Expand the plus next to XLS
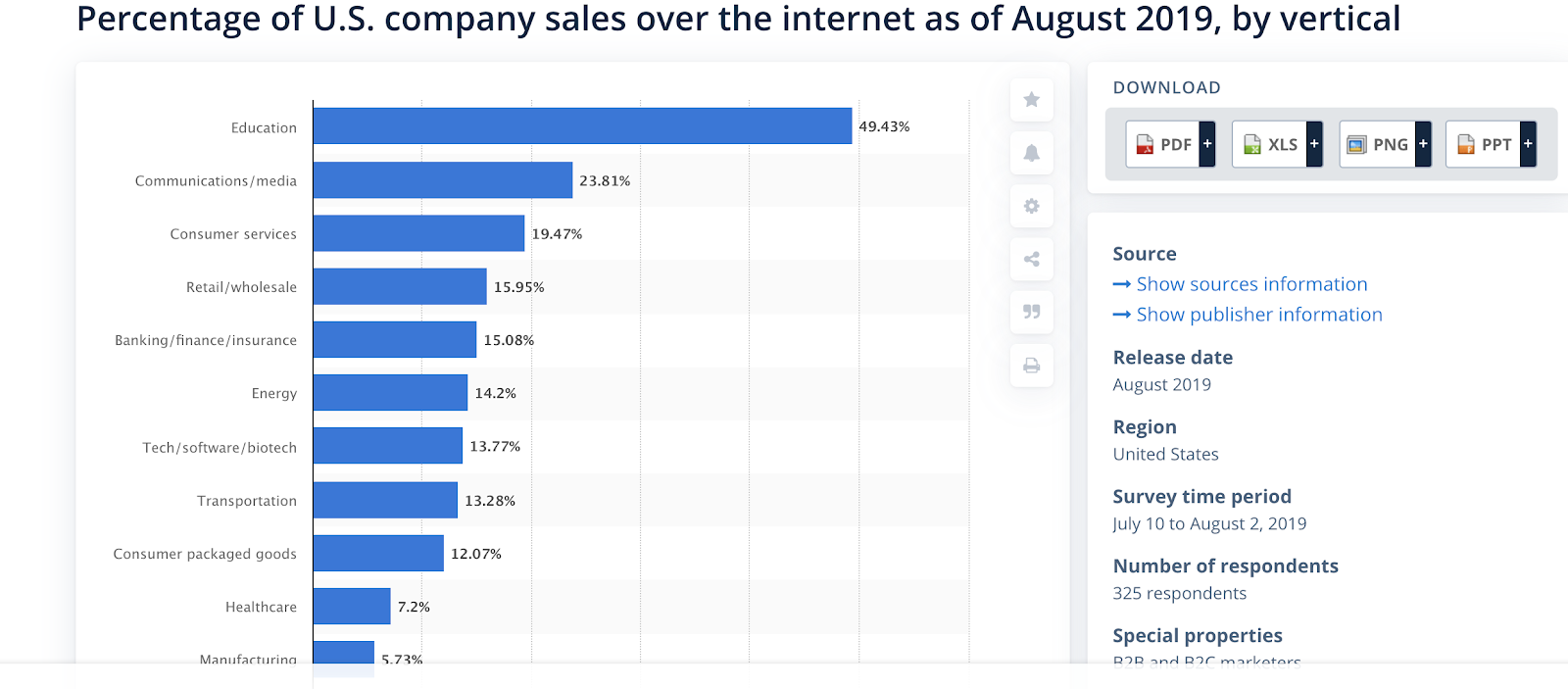Image resolution: width=1568 pixels, height=689 pixels. tap(1314, 144)
